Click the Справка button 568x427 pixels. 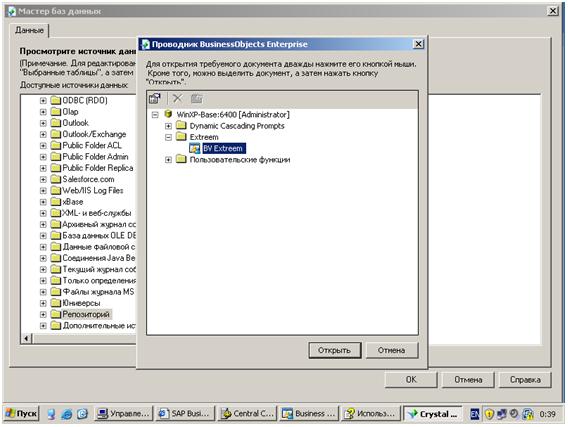coord(525,380)
